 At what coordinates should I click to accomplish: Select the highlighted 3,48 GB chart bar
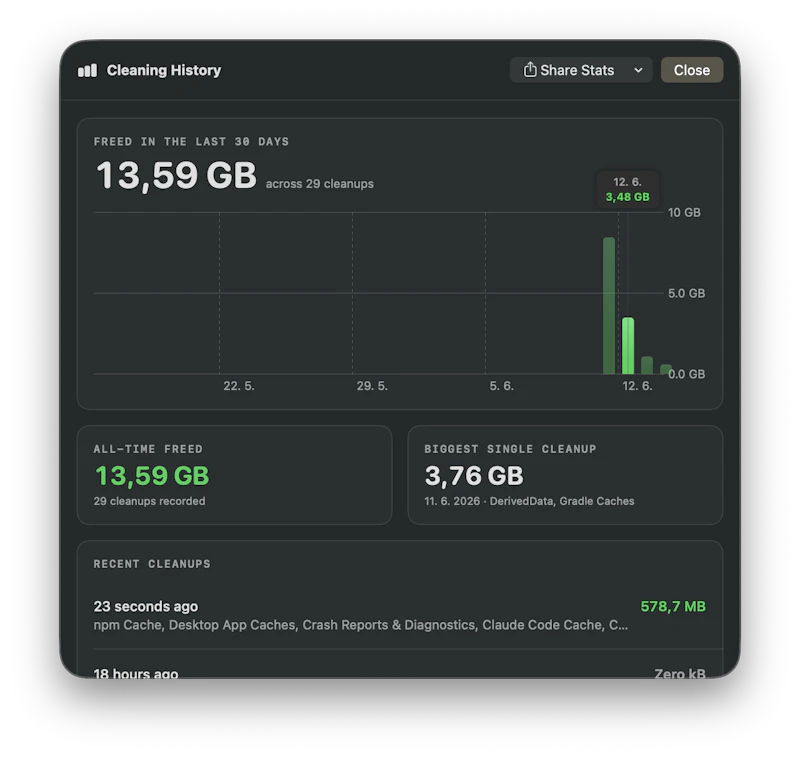(628, 346)
